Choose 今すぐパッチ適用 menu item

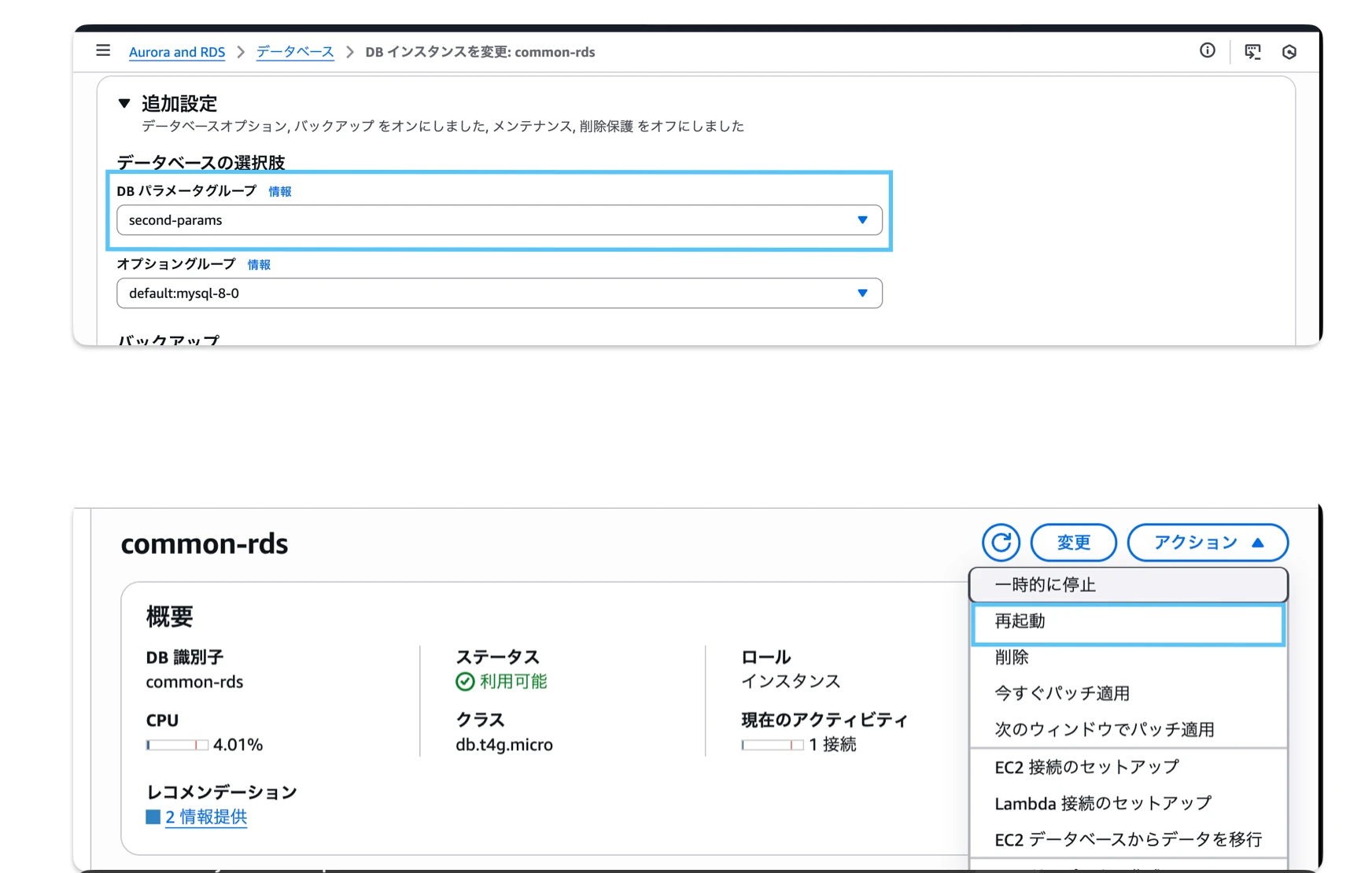[x=1062, y=694]
